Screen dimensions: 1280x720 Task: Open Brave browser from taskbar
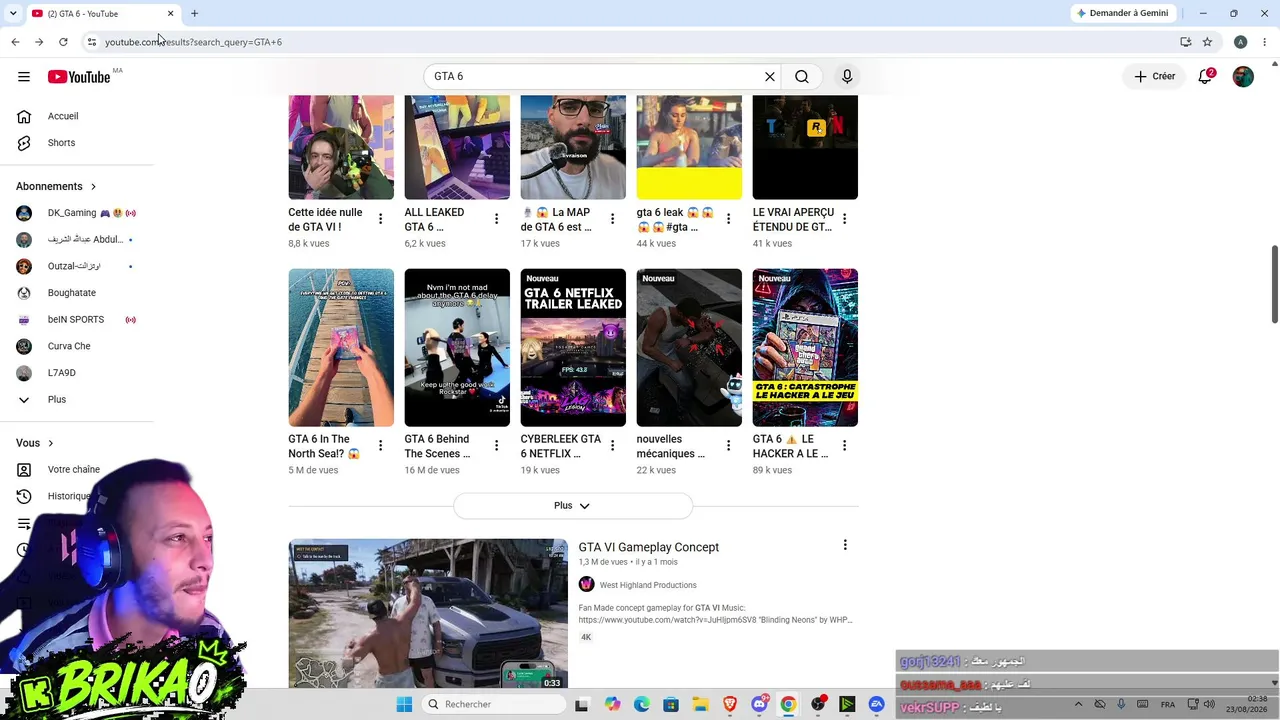730,704
